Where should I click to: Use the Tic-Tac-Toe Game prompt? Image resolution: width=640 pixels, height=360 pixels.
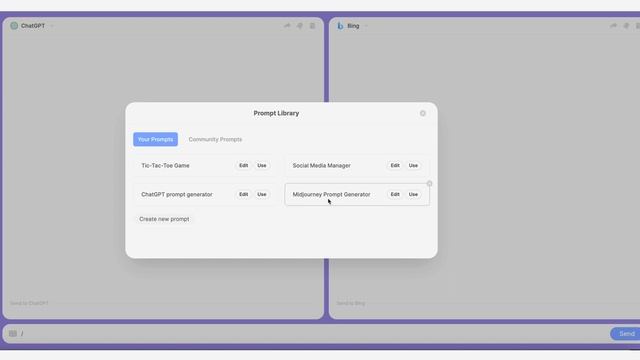pos(262,165)
